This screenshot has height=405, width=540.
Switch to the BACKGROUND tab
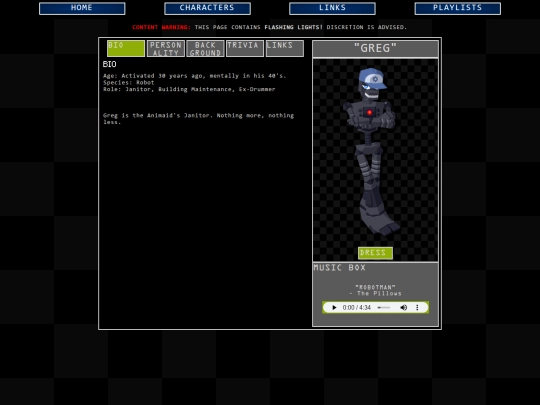pyautogui.click(x=205, y=48)
